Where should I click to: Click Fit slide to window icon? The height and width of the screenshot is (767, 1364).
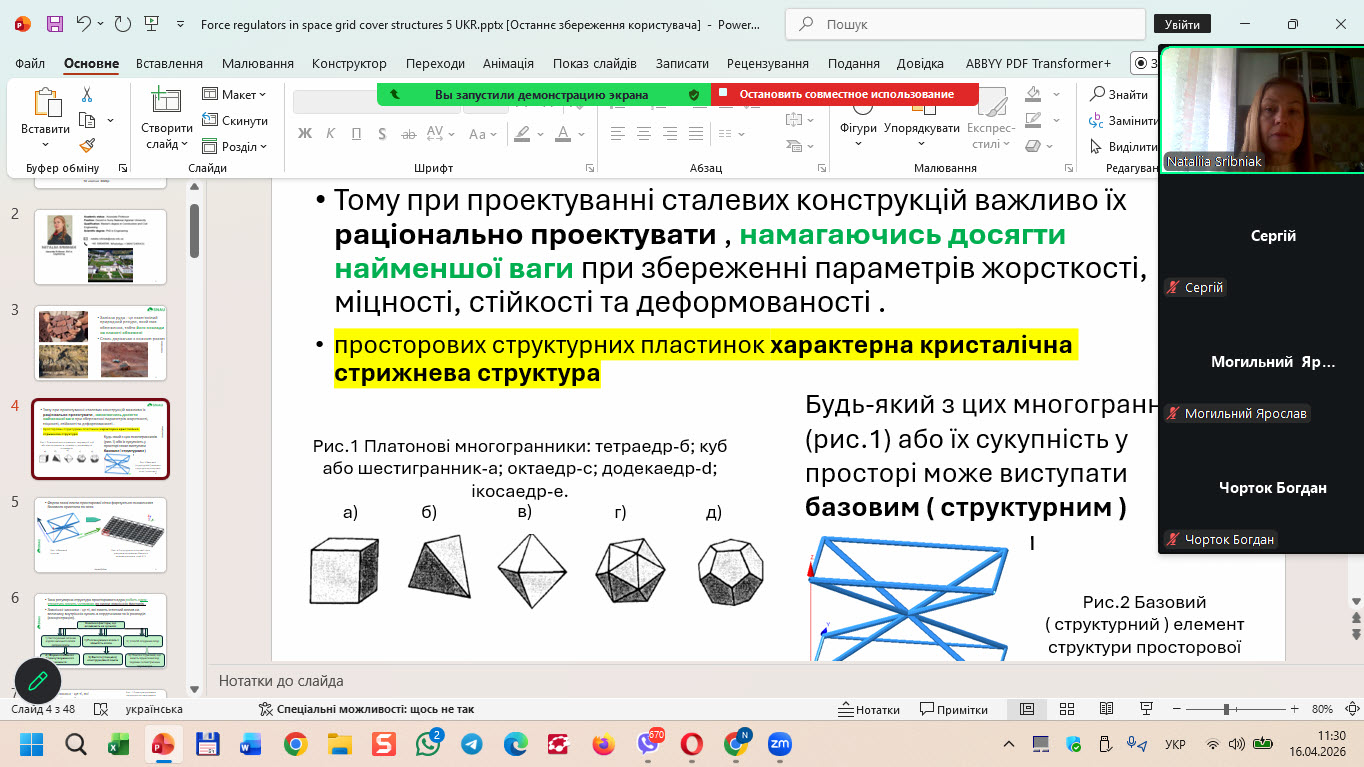coord(1350,709)
